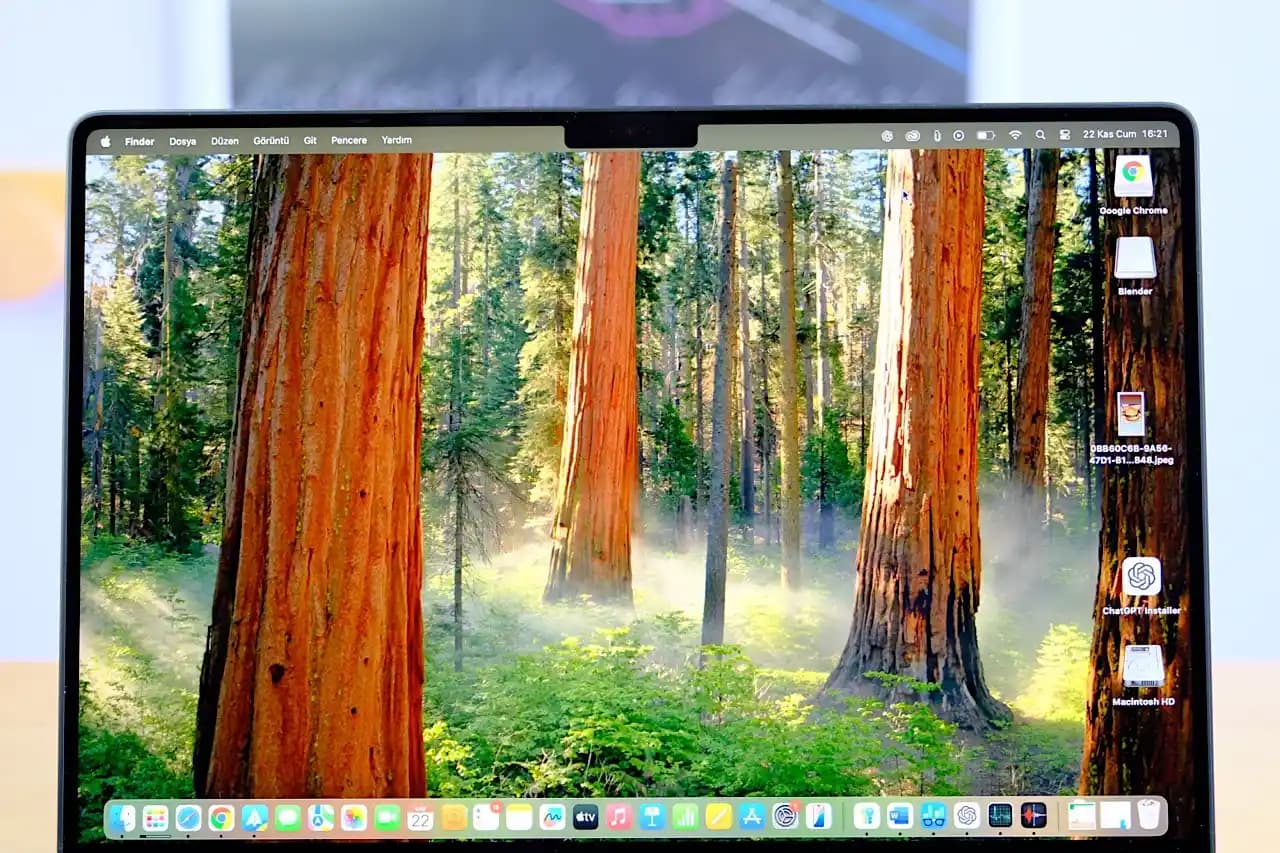Open Microsoft Word from the dock
Image resolution: width=1280 pixels, height=853 pixels.
click(899, 816)
